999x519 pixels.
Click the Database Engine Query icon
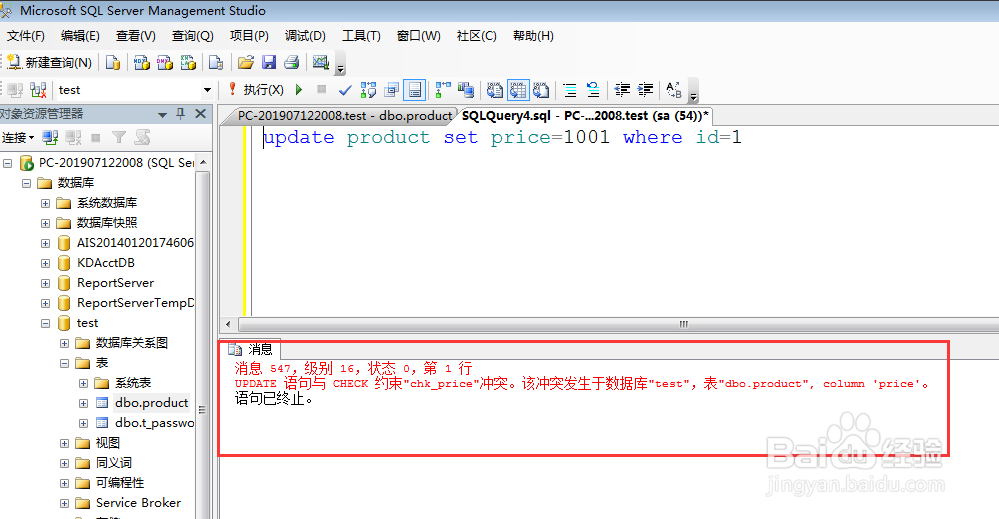(x=113, y=62)
